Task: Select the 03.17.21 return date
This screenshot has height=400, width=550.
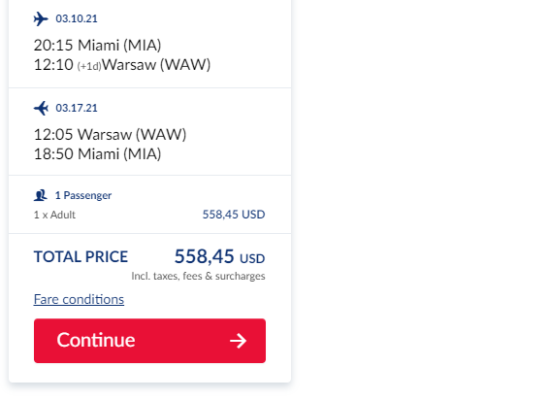Action: click(x=76, y=108)
